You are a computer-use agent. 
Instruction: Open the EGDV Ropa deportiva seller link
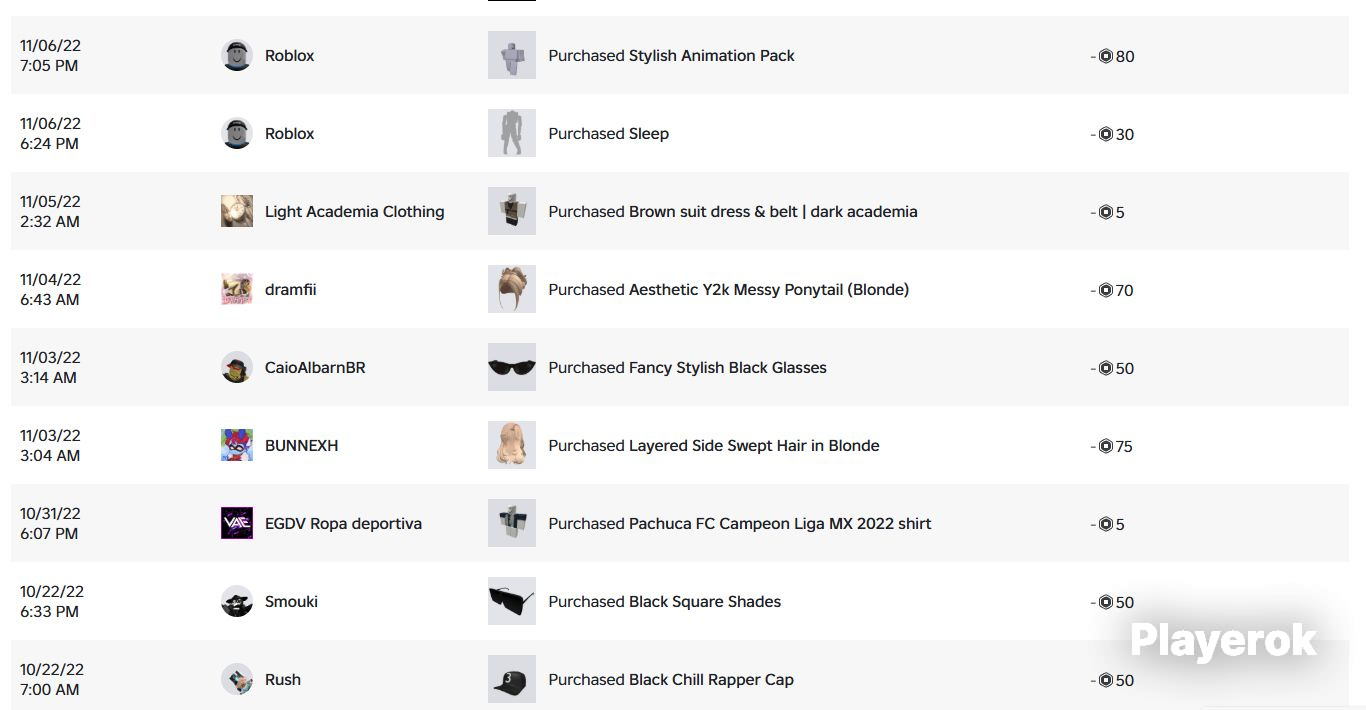[343, 524]
